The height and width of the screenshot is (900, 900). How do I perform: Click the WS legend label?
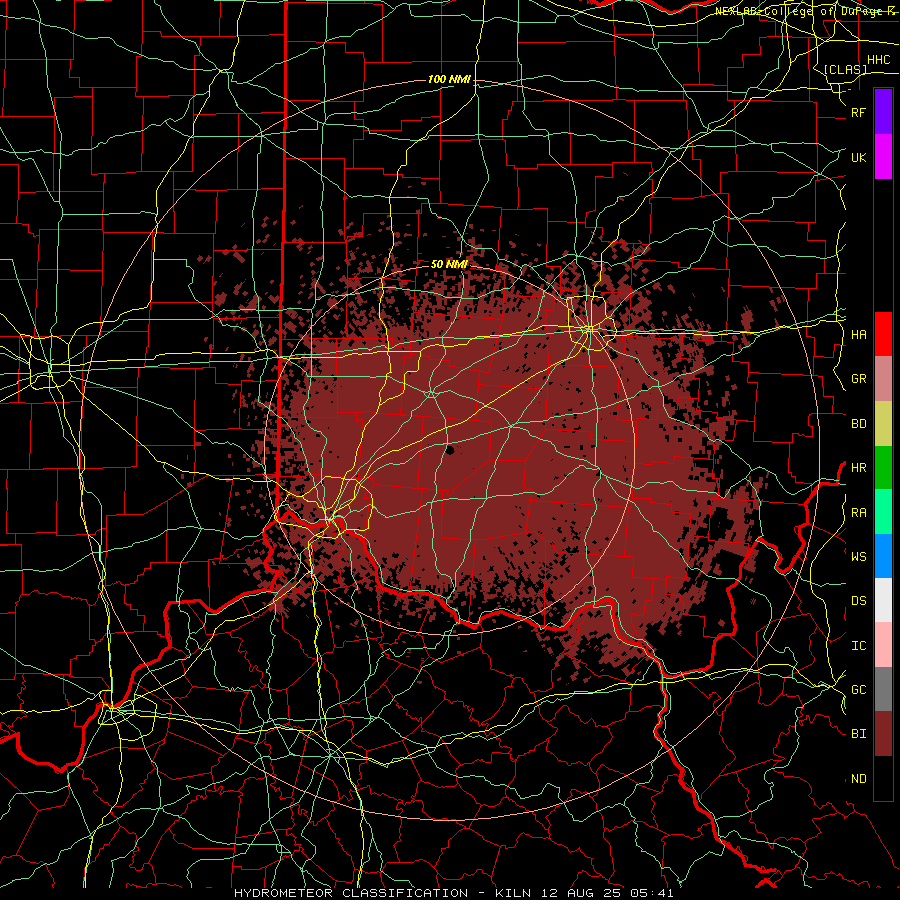coord(858,557)
